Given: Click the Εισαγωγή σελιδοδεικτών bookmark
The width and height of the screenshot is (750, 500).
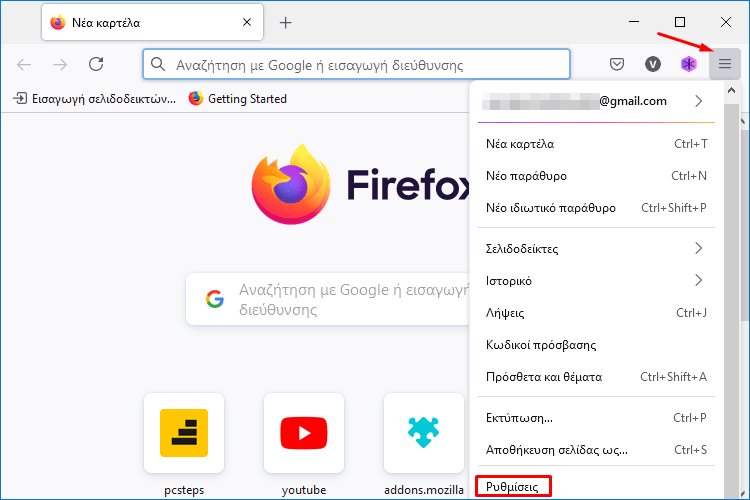Looking at the screenshot, I should (x=94, y=99).
